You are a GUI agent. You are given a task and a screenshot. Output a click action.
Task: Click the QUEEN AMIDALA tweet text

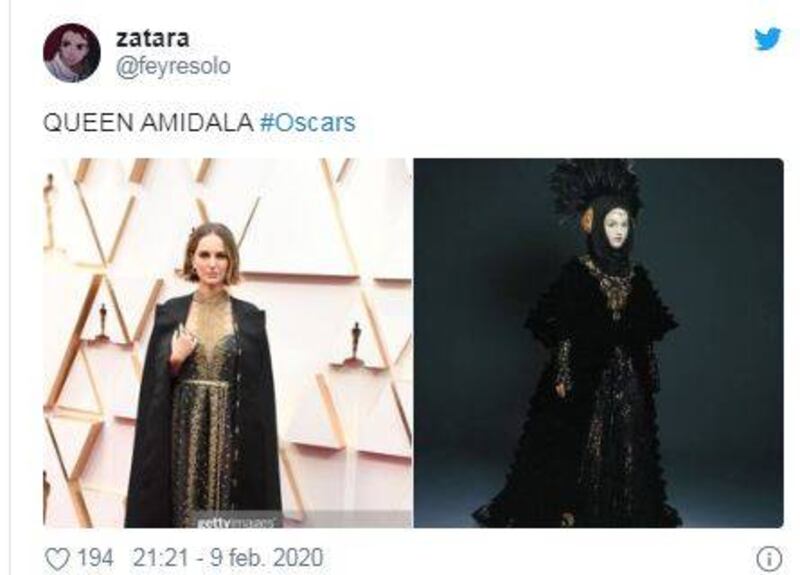point(148,123)
